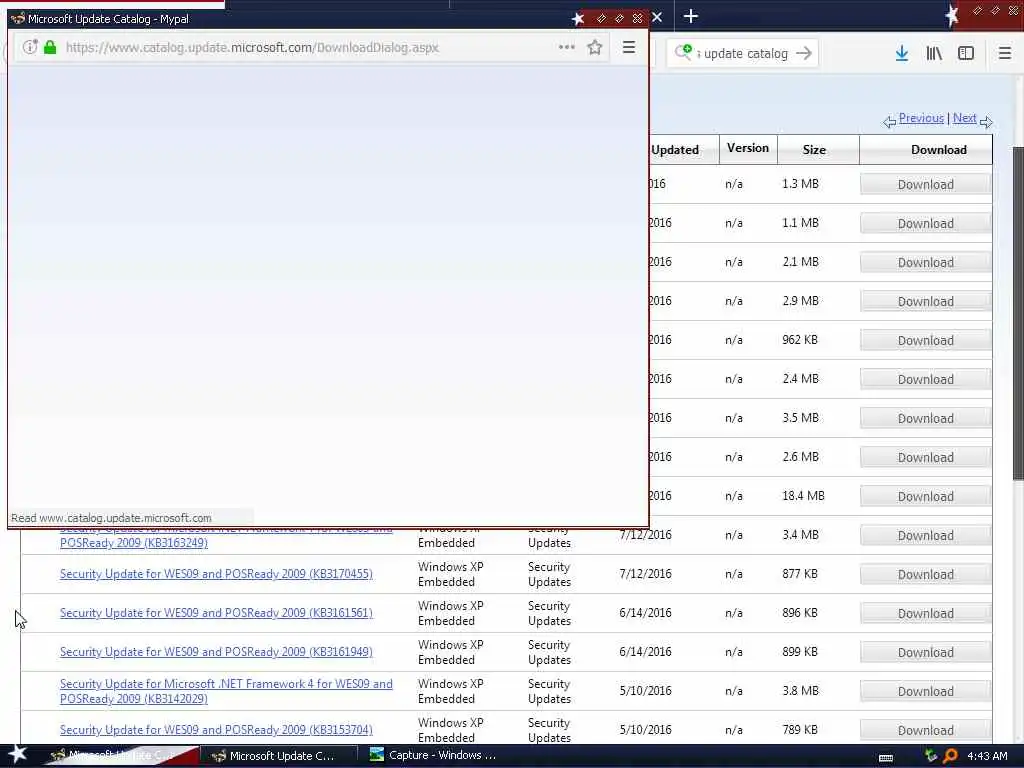The width and height of the screenshot is (1024, 768).
Task: Download the 3.4 MB update
Action: (925, 536)
